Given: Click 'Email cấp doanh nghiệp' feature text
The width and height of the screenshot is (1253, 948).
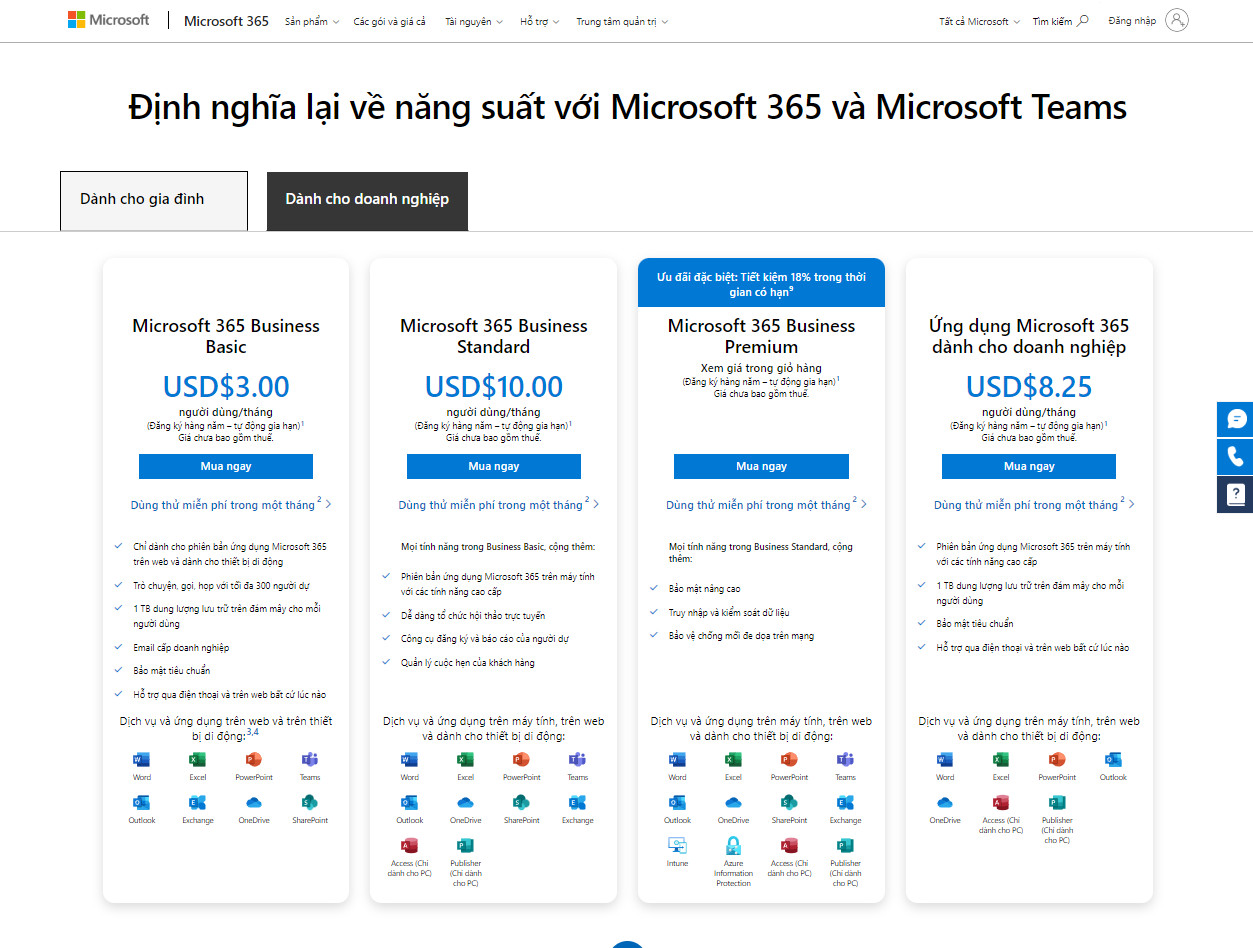Looking at the screenshot, I should (x=181, y=647).
